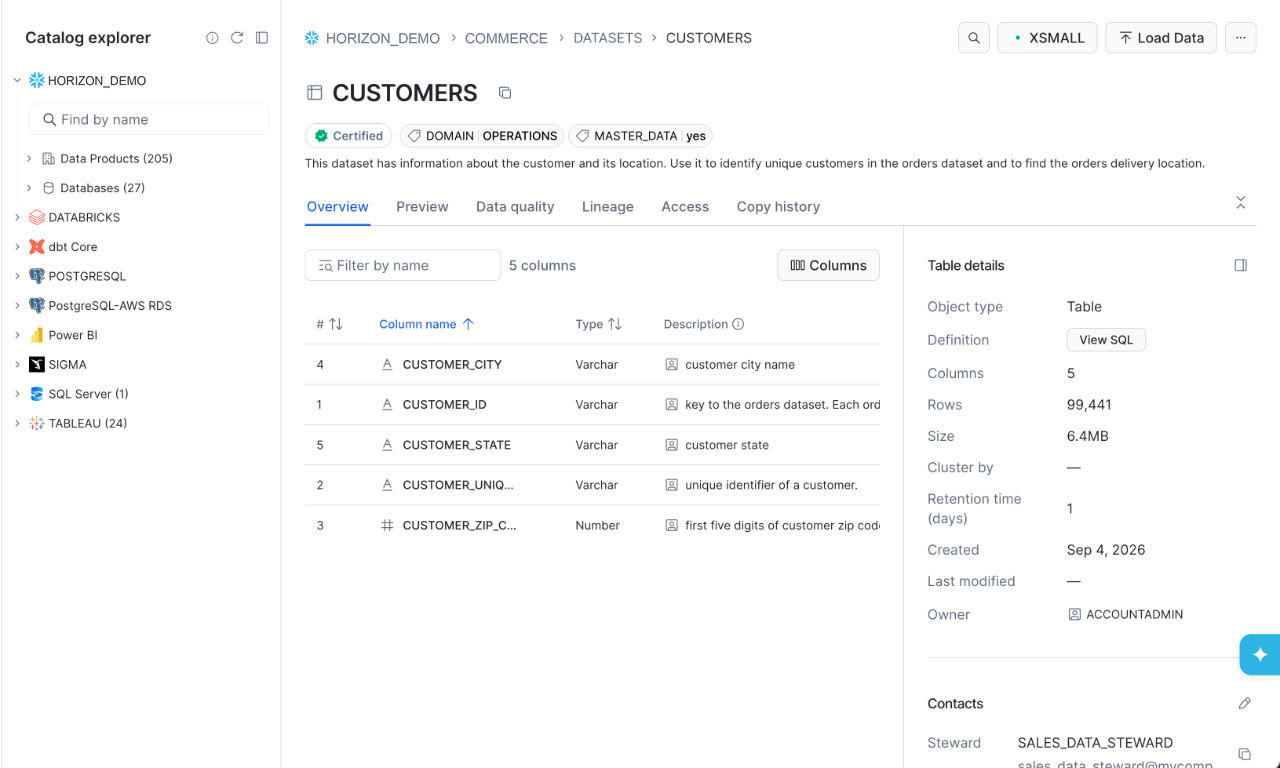Open the XSMALL warehouse selector
The height and width of the screenshot is (768, 1280).
[x=1047, y=38]
